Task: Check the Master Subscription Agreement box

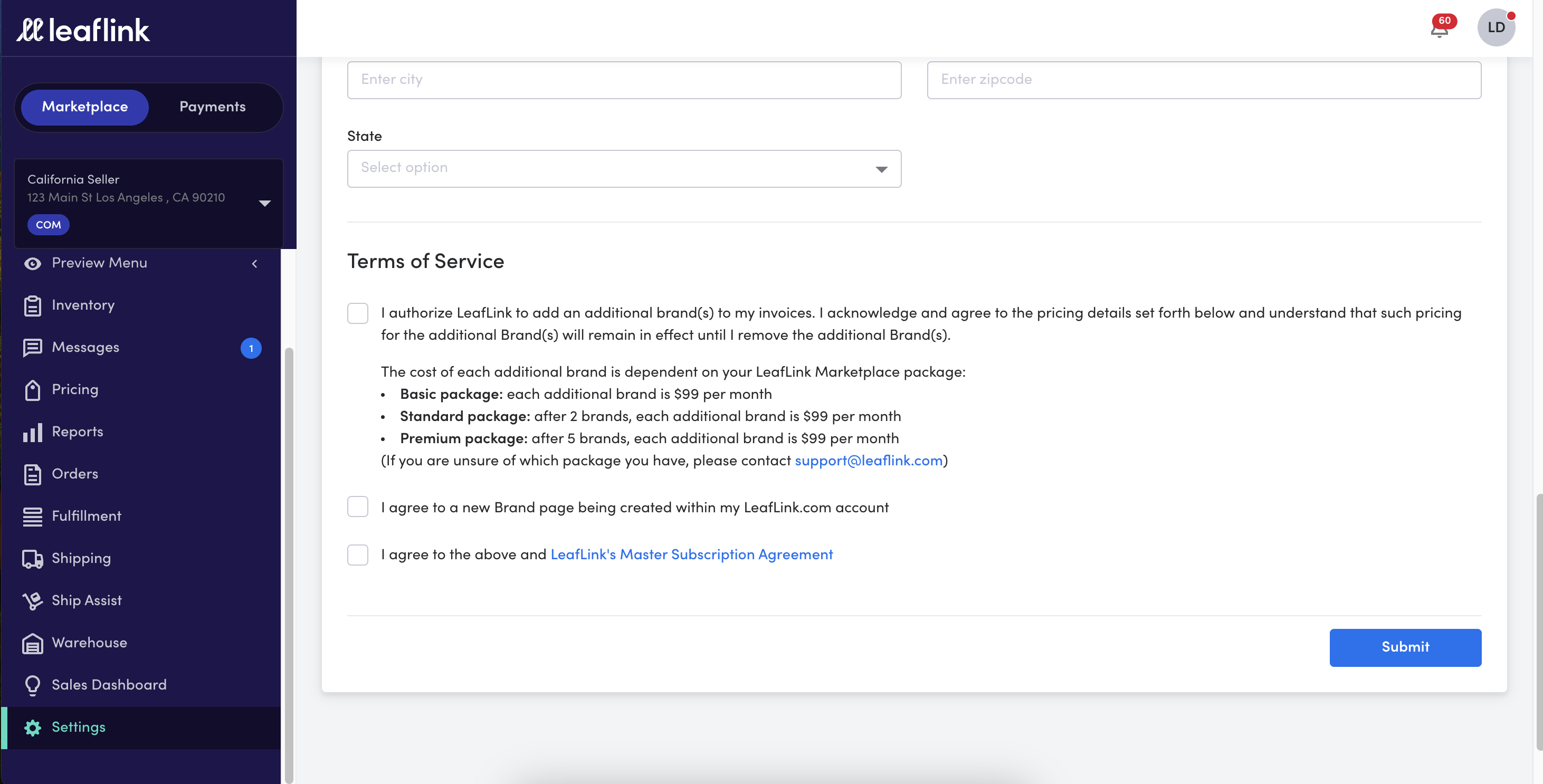Action: pyautogui.click(x=358, y=554)
